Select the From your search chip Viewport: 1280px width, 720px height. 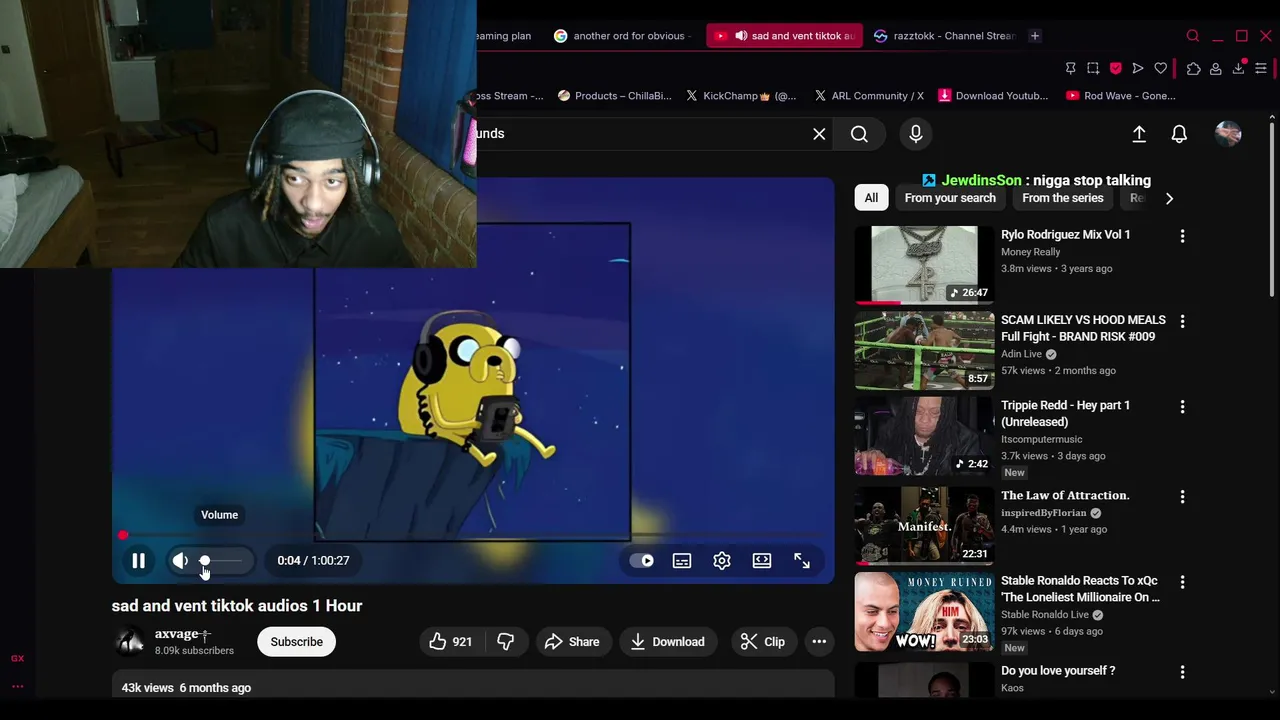tap(950, 198)
